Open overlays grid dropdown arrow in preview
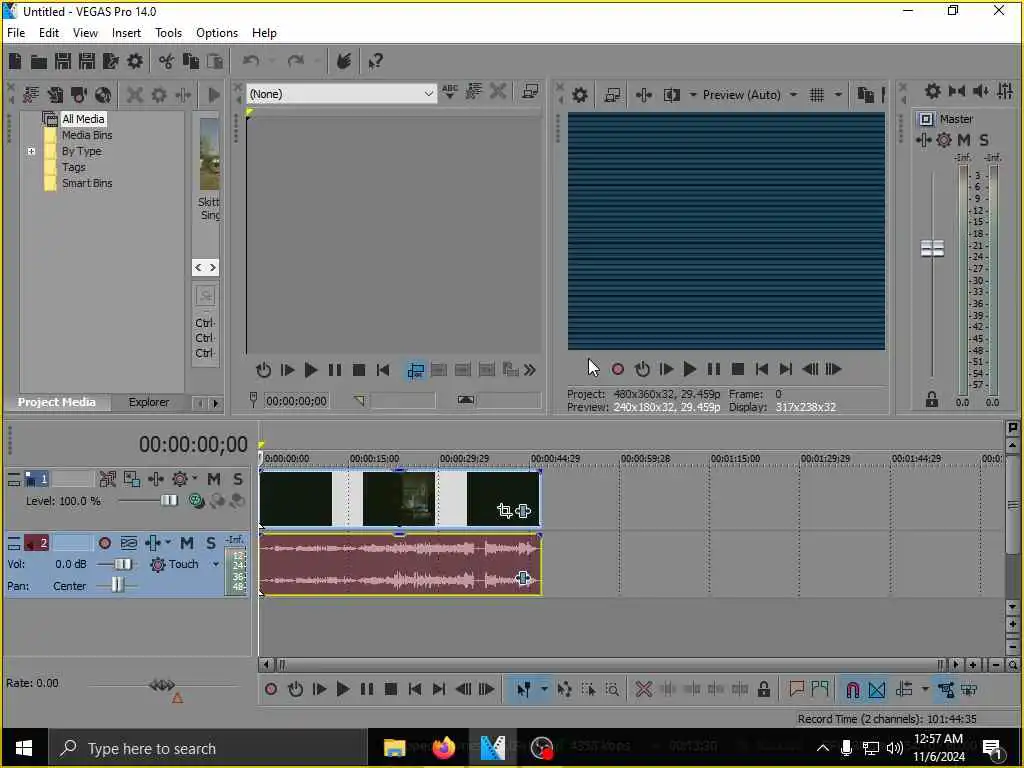The width and height of the screenshot is (1024, 768). (838, 95)
